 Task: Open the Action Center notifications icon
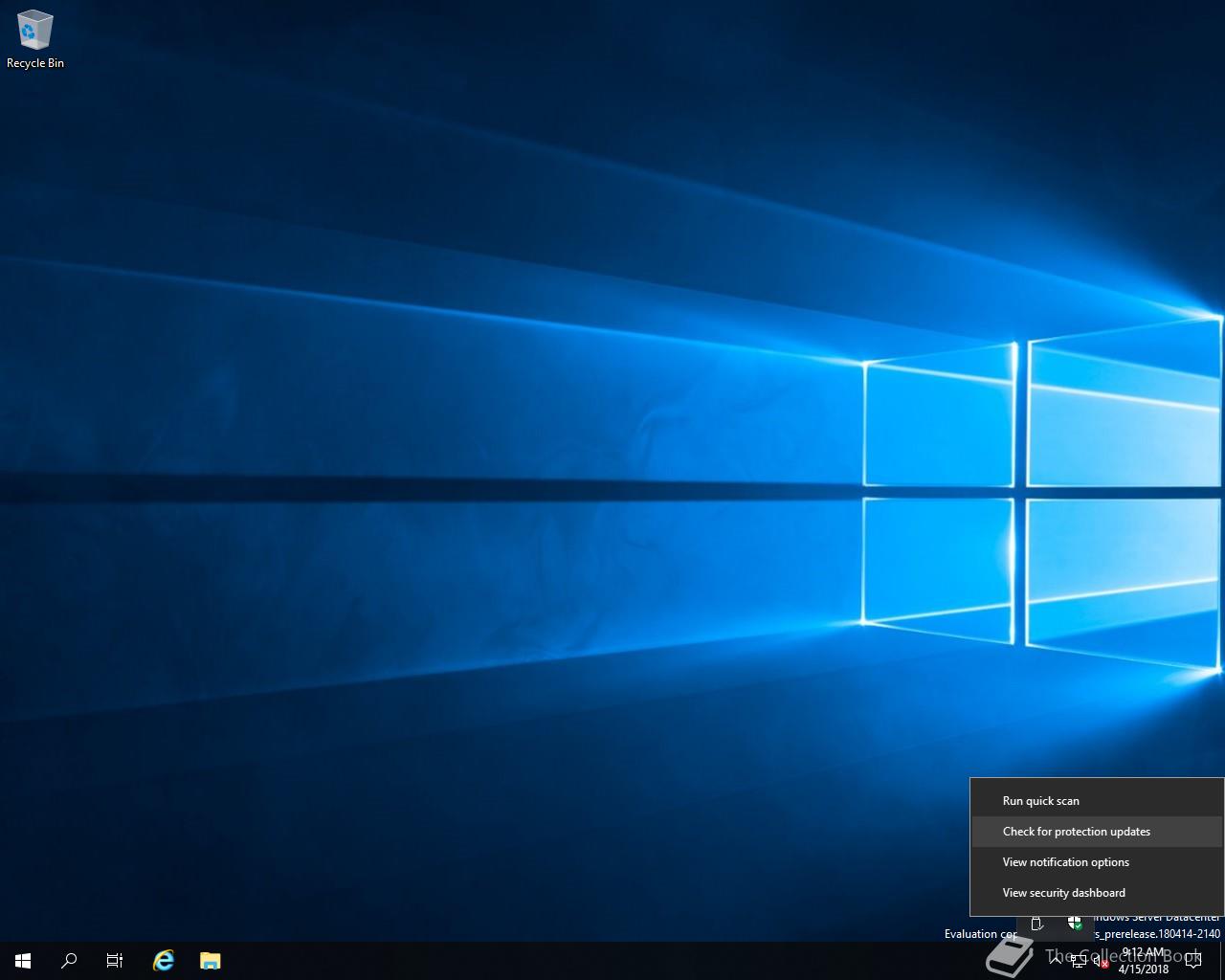1192,961
